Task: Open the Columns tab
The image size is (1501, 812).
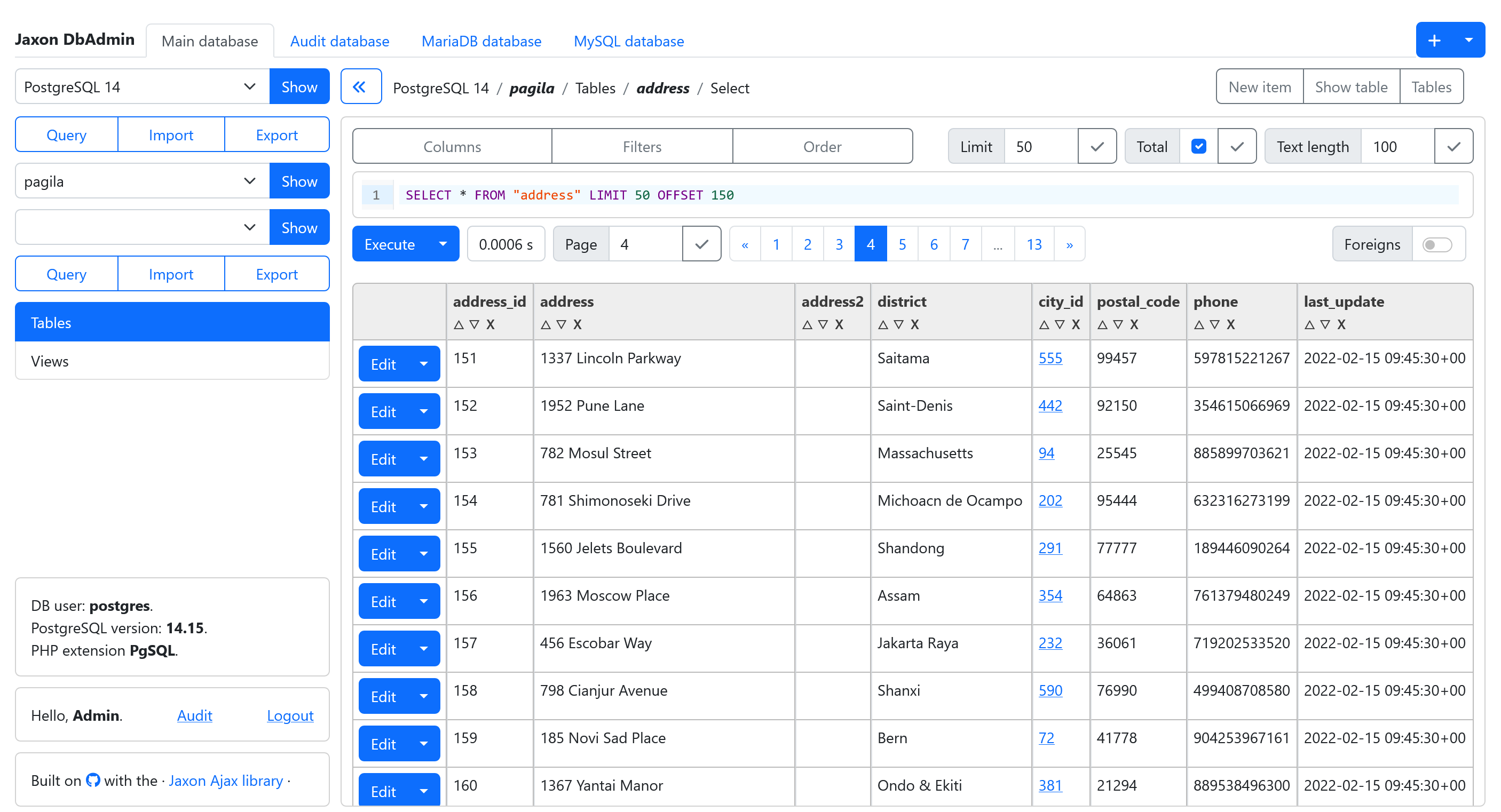Action: pyautogui.click(x=452, y=146)
